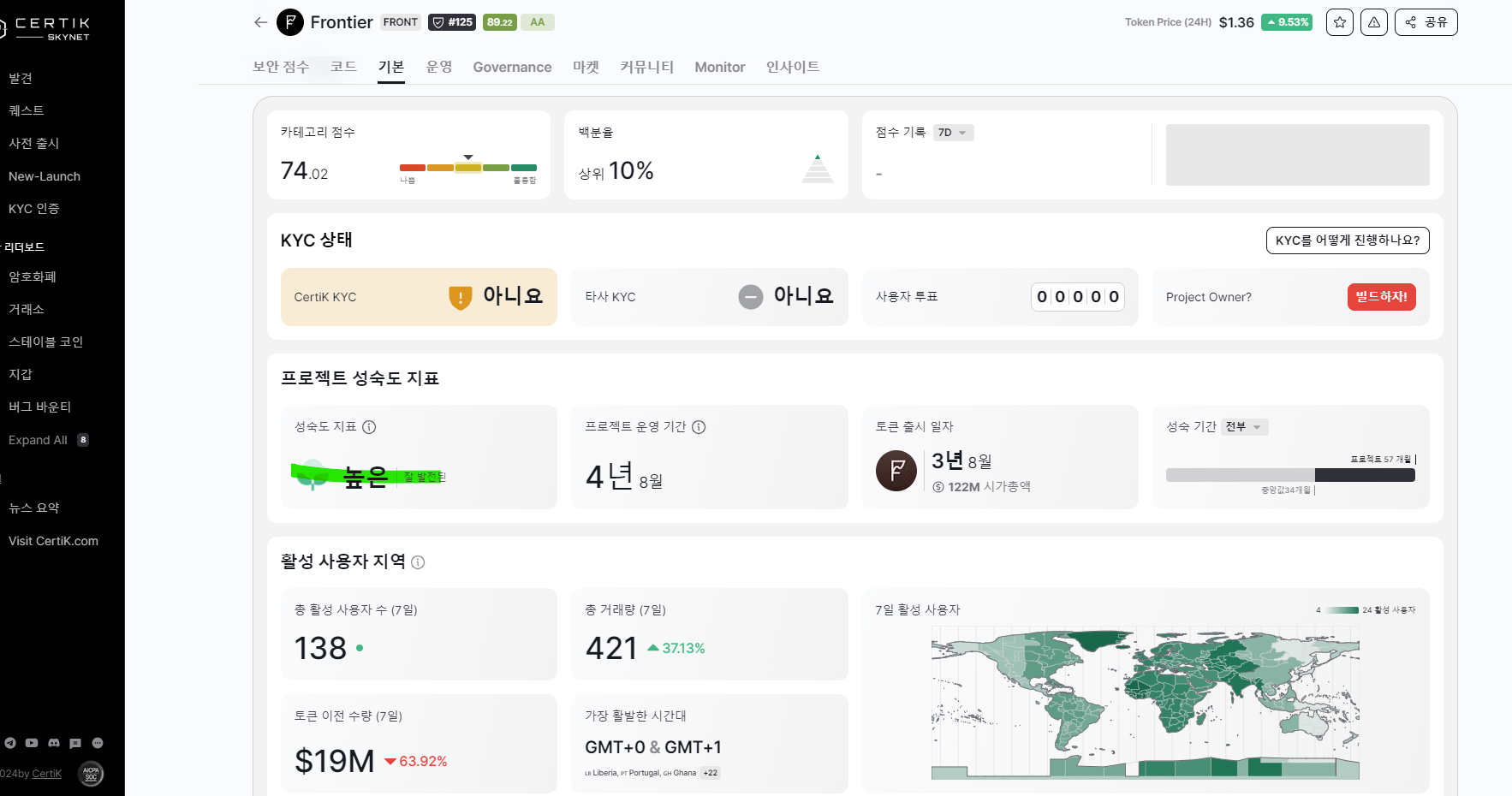The height and width of the screenshot is (796, 1512).
Task: Click the red 빌드하자! button
Action: point(1381,297)
